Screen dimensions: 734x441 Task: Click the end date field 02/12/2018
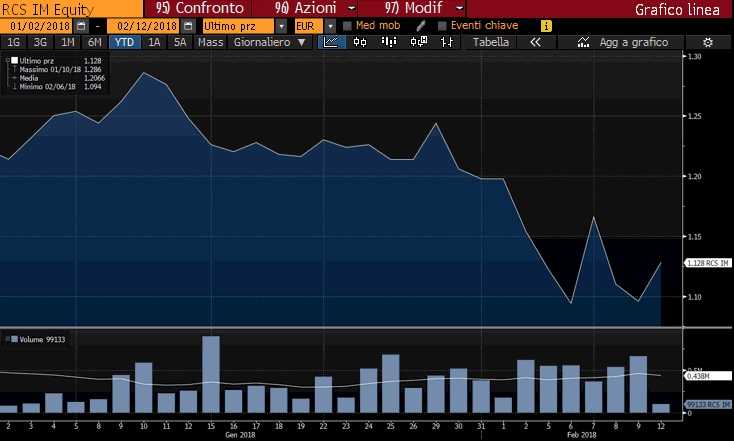tap(145, 26)
